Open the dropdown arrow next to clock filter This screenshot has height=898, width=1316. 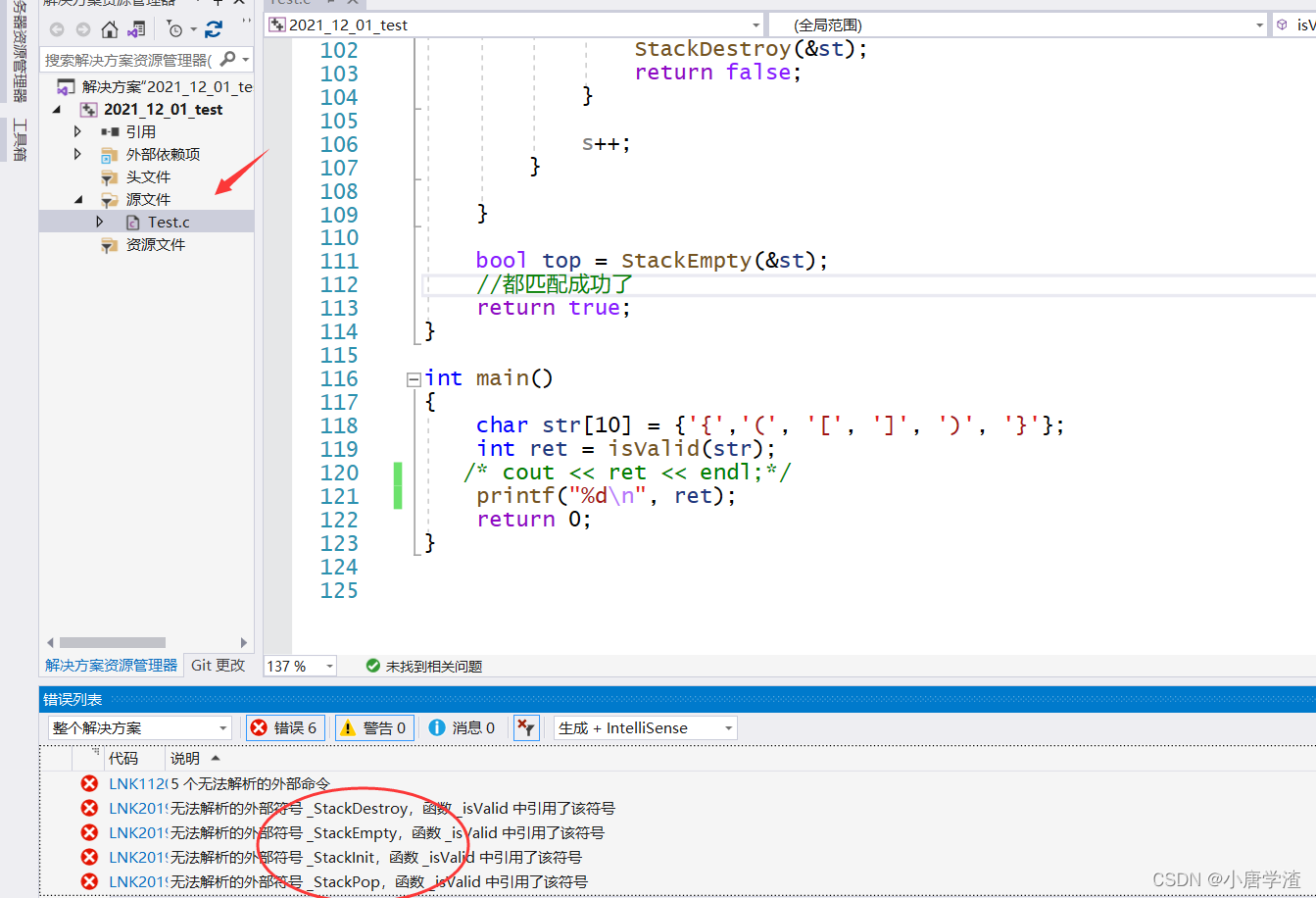coord(193,29)
